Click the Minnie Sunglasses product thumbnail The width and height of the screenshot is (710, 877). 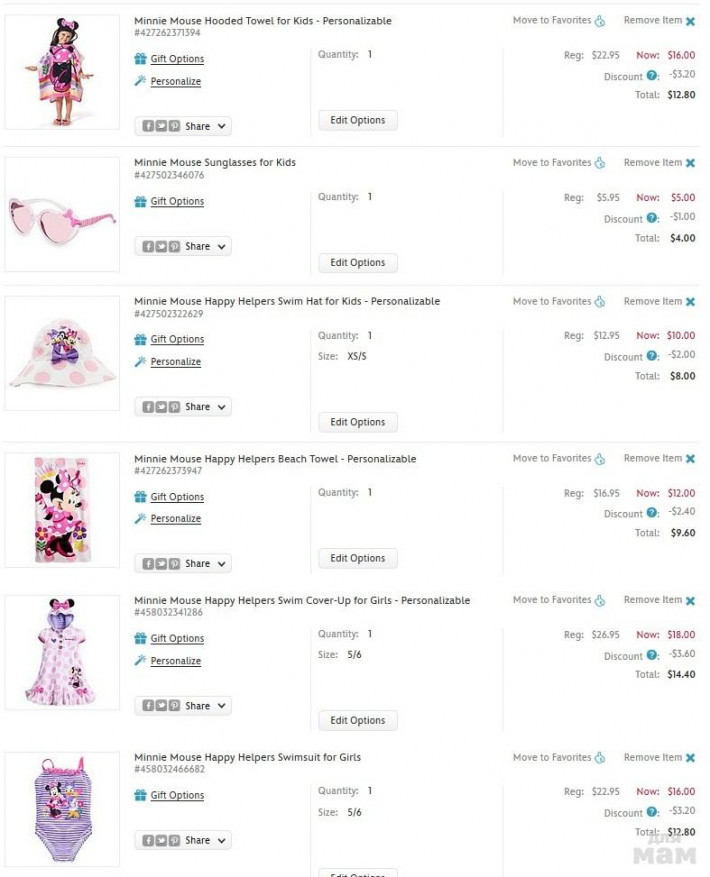[61, 214]
